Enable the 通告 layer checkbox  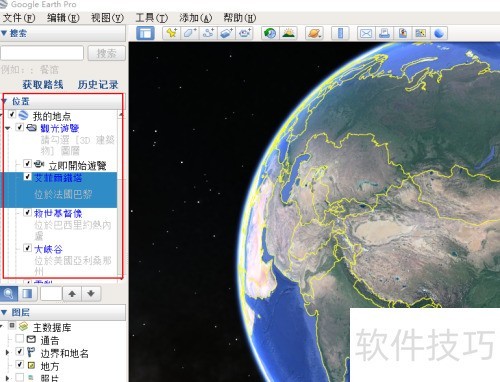(20, 339)
